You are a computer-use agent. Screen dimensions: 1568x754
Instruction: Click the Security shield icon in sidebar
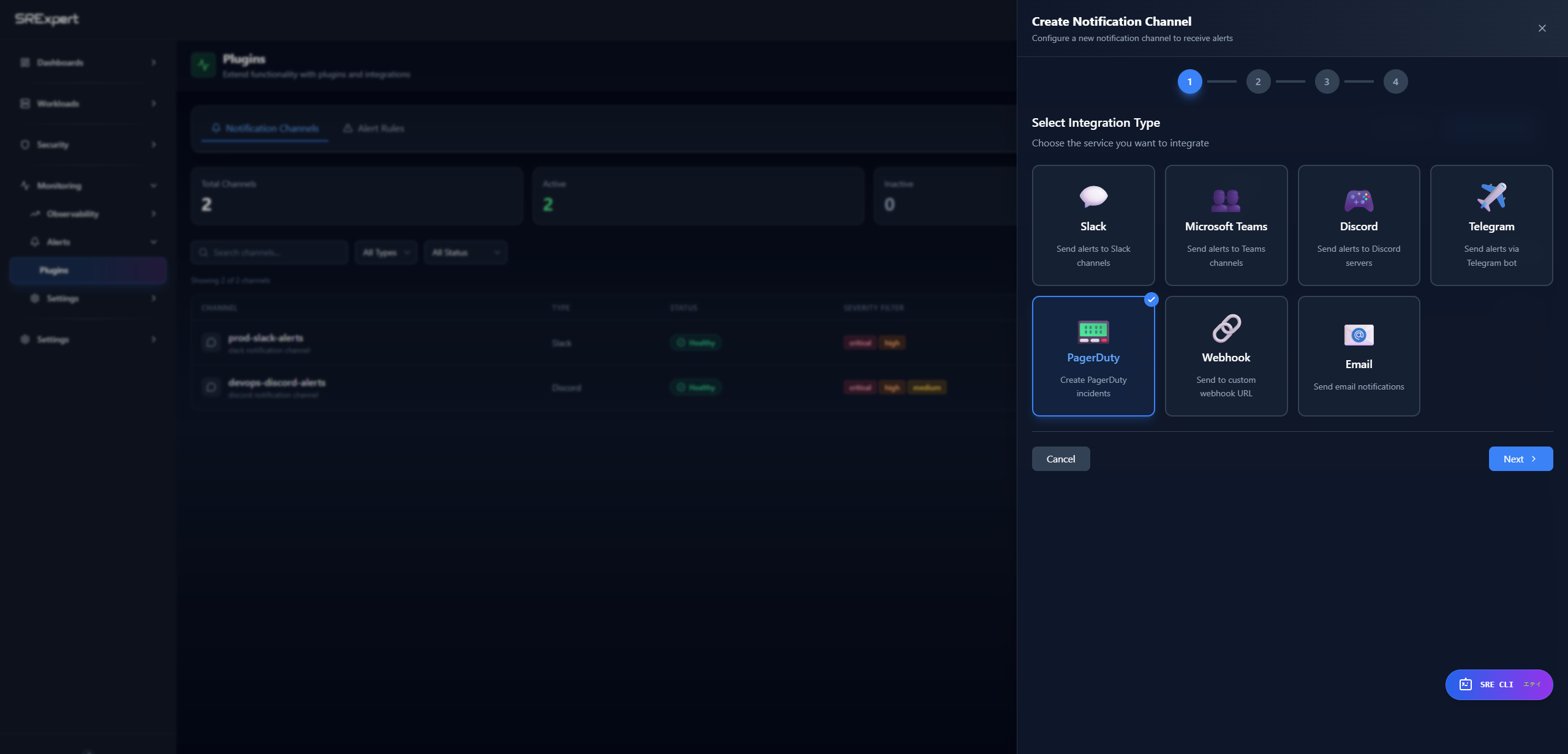(24, 145)
